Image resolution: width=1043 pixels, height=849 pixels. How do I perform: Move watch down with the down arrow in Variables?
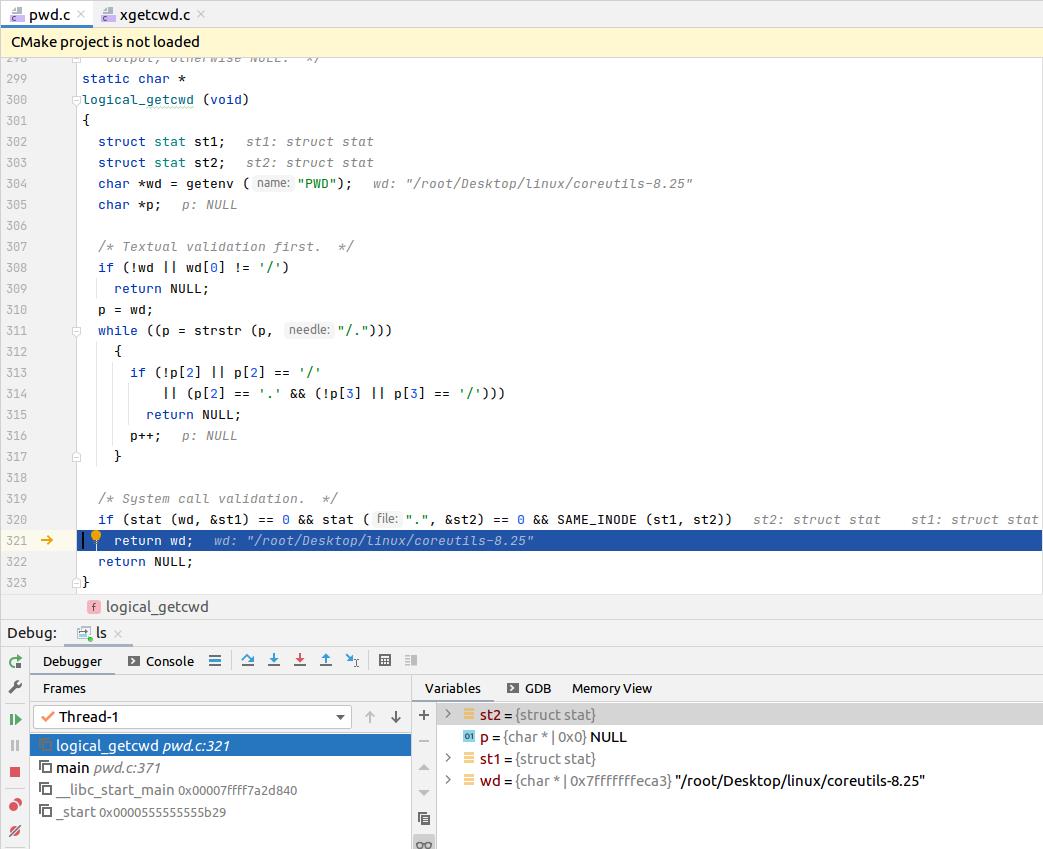pyautogui.click(x=424, y=792)
